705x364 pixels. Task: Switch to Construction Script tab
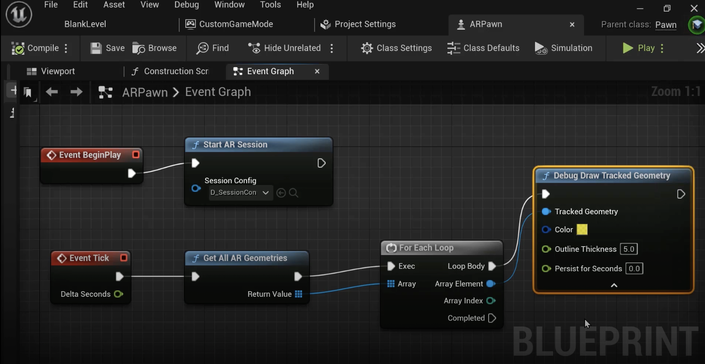[x=170, y=71]
